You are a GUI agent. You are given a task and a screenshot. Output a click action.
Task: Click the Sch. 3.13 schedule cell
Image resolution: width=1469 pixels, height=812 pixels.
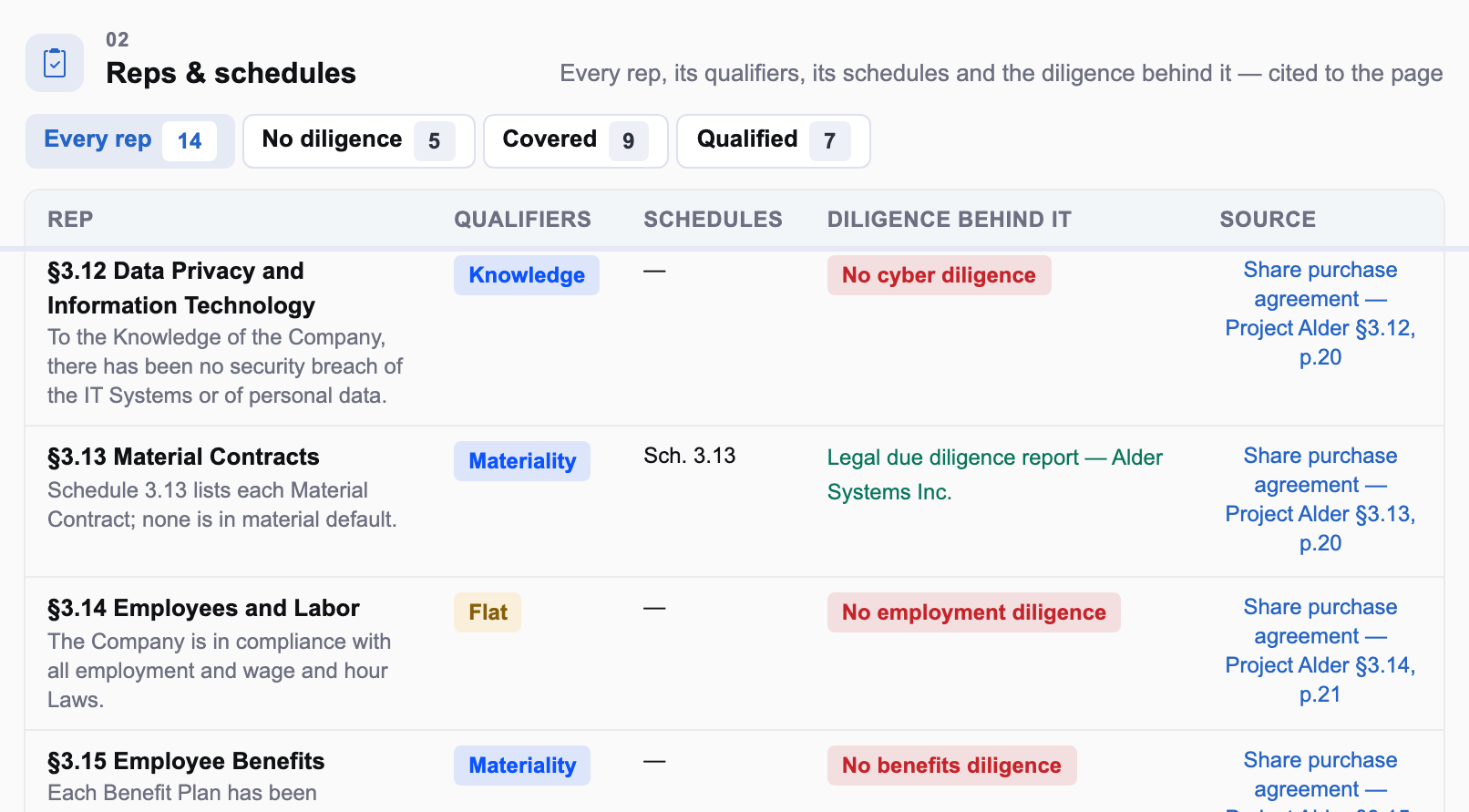[x=689, y=456]
